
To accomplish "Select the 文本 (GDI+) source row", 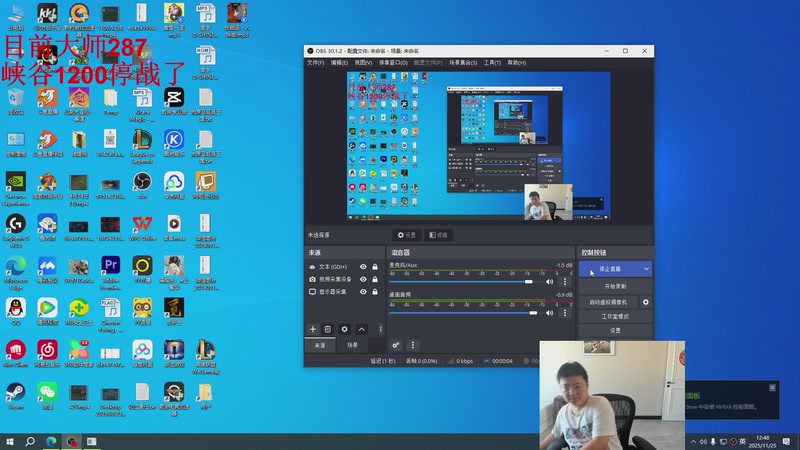I will [344, 267].
